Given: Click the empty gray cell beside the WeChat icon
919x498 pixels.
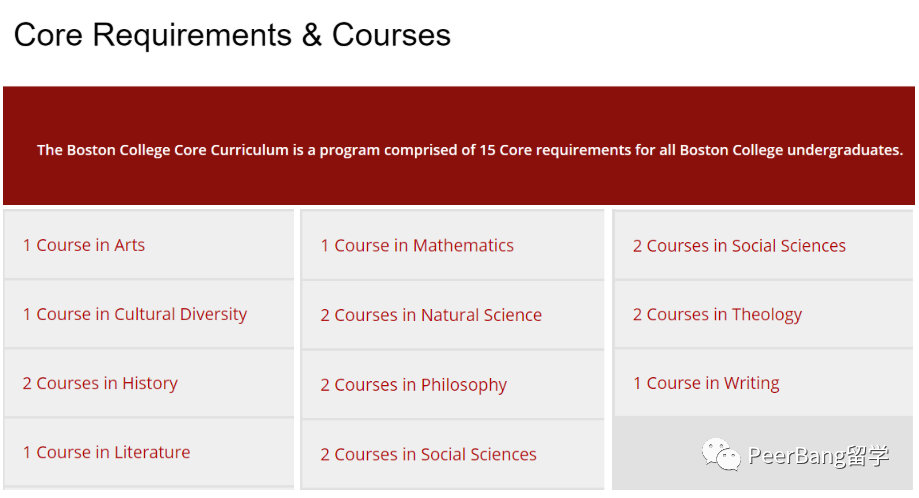Looking at the screenshot, I should coord(656,453).
